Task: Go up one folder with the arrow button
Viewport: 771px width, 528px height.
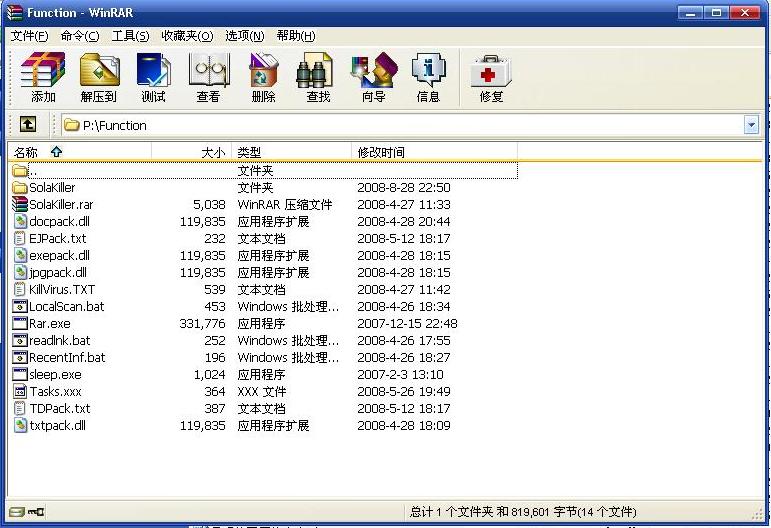Action: tap(28, 124)
